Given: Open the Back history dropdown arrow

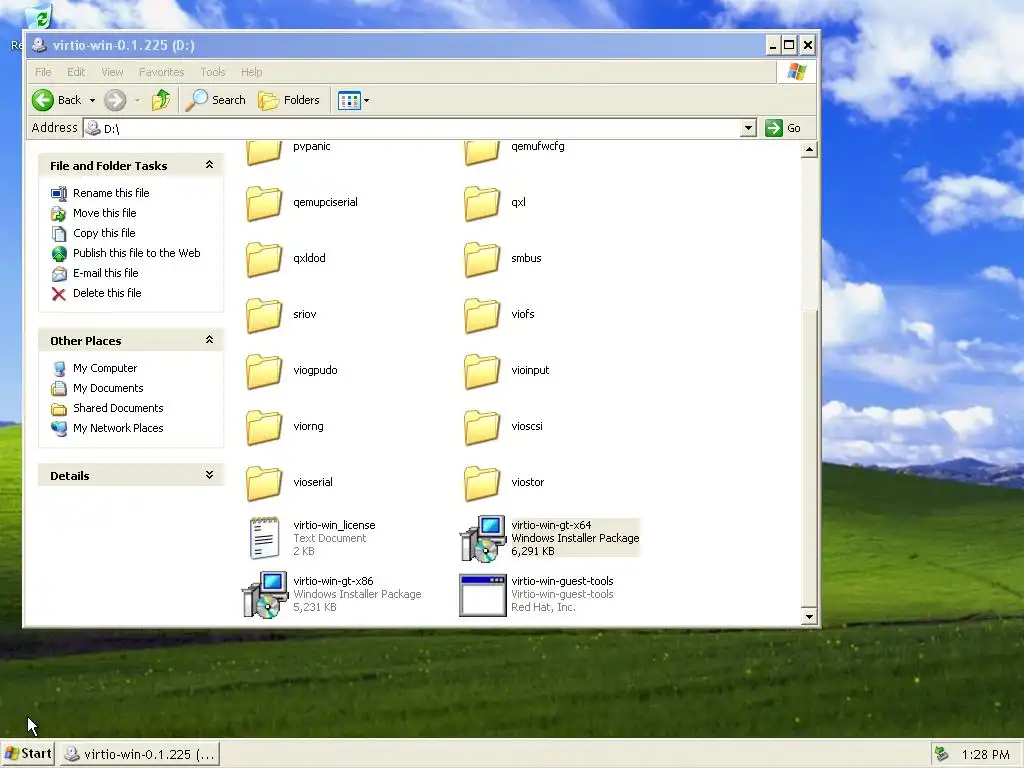Looking at the screenshot, I should (92, 101).
